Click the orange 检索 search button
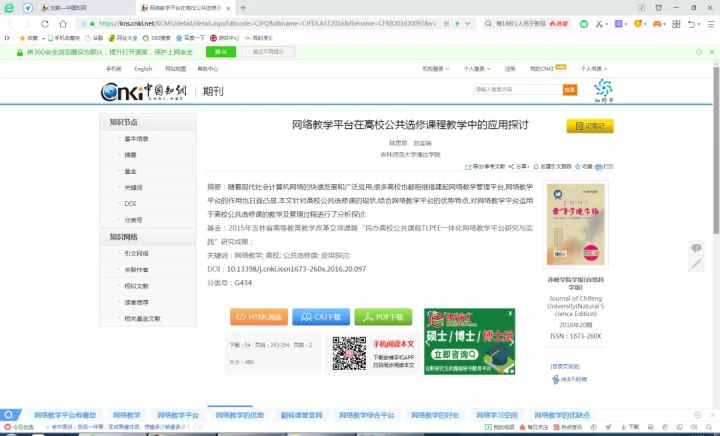 569,89
